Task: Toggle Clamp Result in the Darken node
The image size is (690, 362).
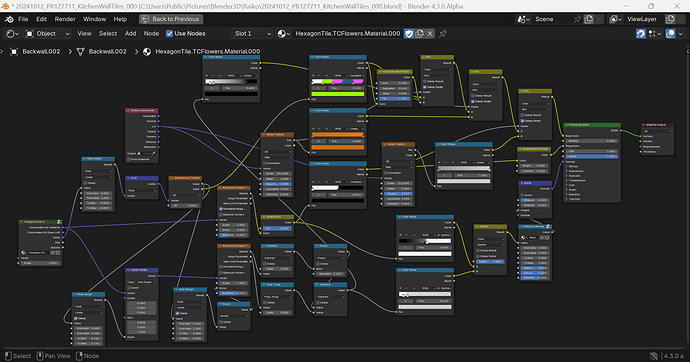Action: [478, 250]
